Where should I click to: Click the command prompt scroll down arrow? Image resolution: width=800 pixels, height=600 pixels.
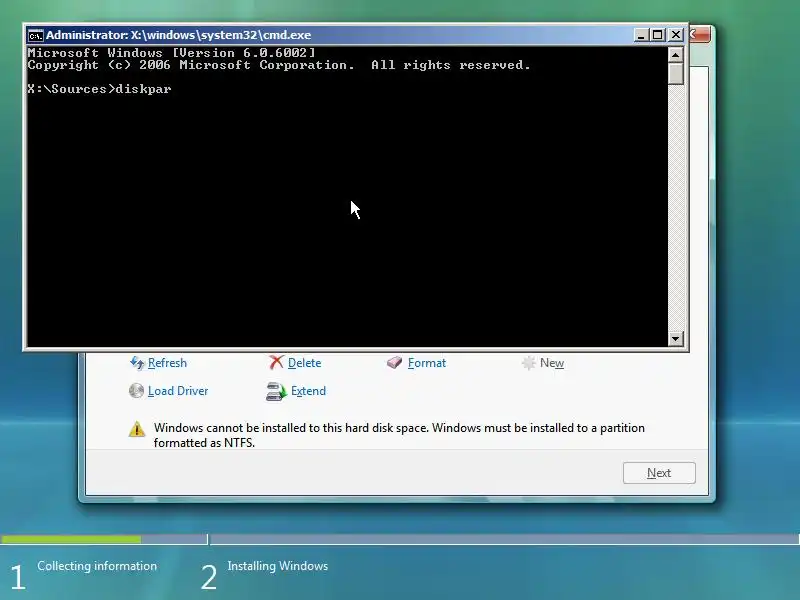click(676, 338)
